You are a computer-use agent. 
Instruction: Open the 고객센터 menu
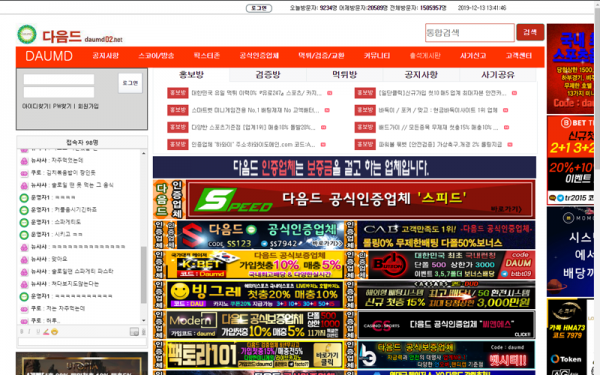coord(518,56)
